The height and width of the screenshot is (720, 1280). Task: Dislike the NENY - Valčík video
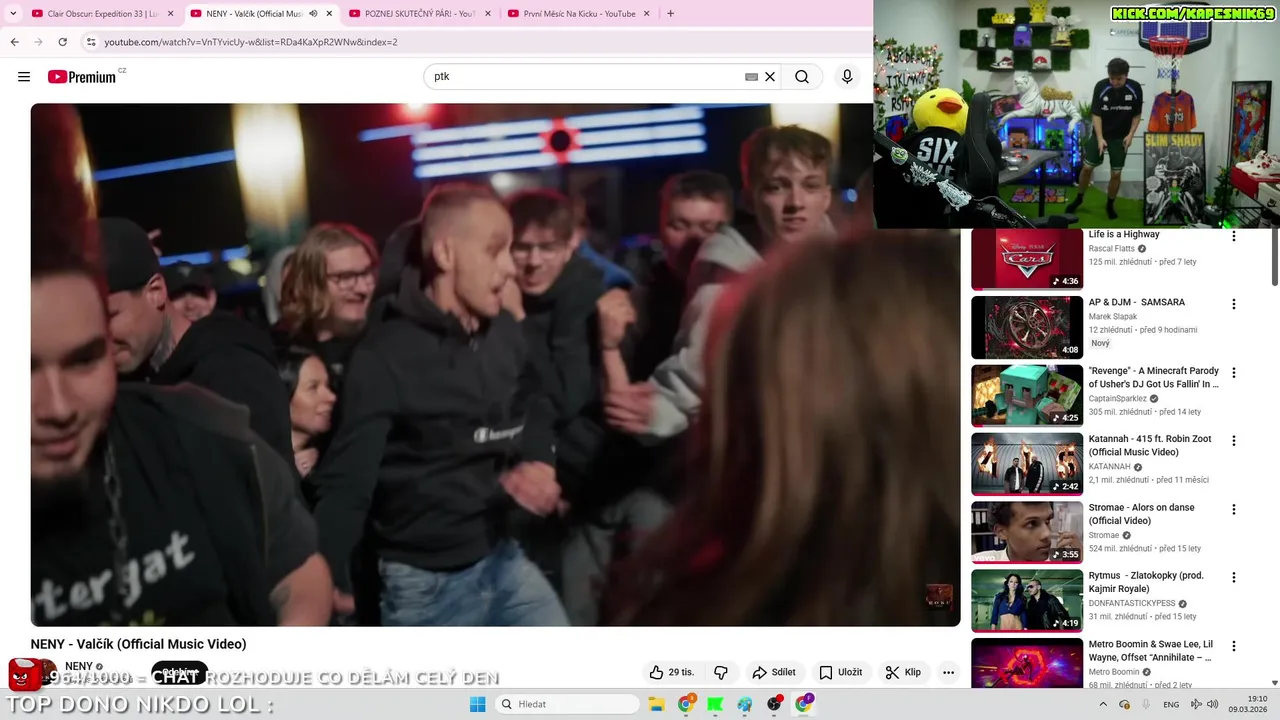coord(720,672)
